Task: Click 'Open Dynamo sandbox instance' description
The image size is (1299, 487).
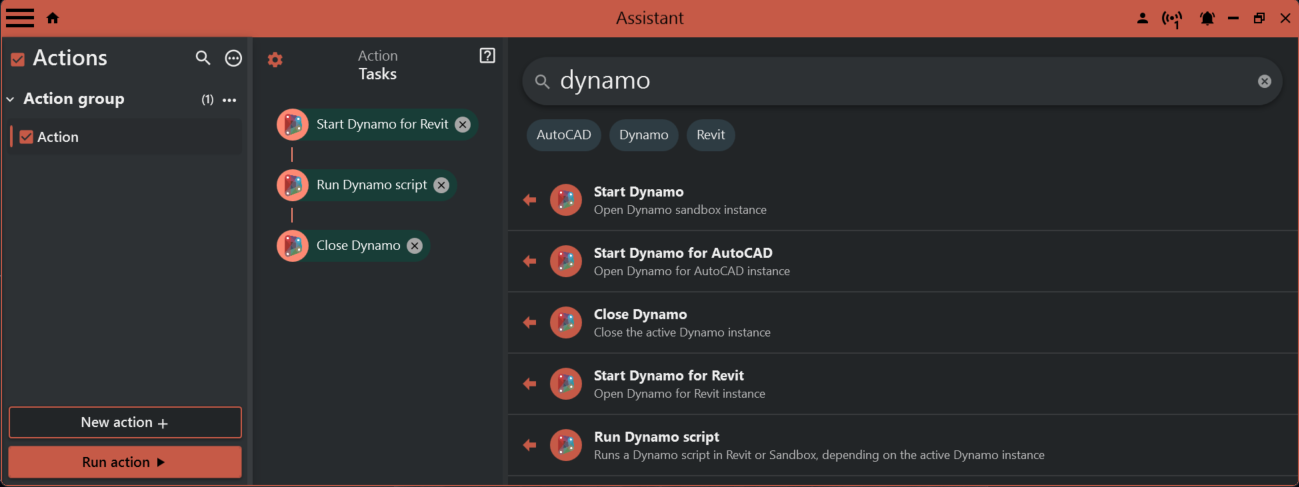Action: 680,210
